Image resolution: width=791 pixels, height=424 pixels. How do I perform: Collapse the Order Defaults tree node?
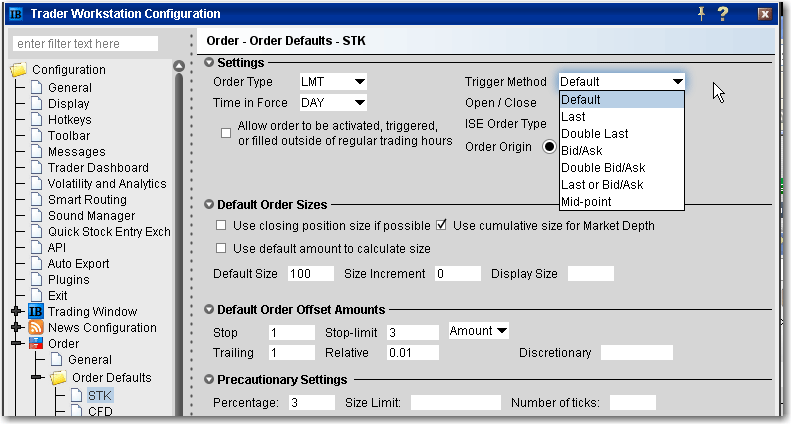pos(37,378)
